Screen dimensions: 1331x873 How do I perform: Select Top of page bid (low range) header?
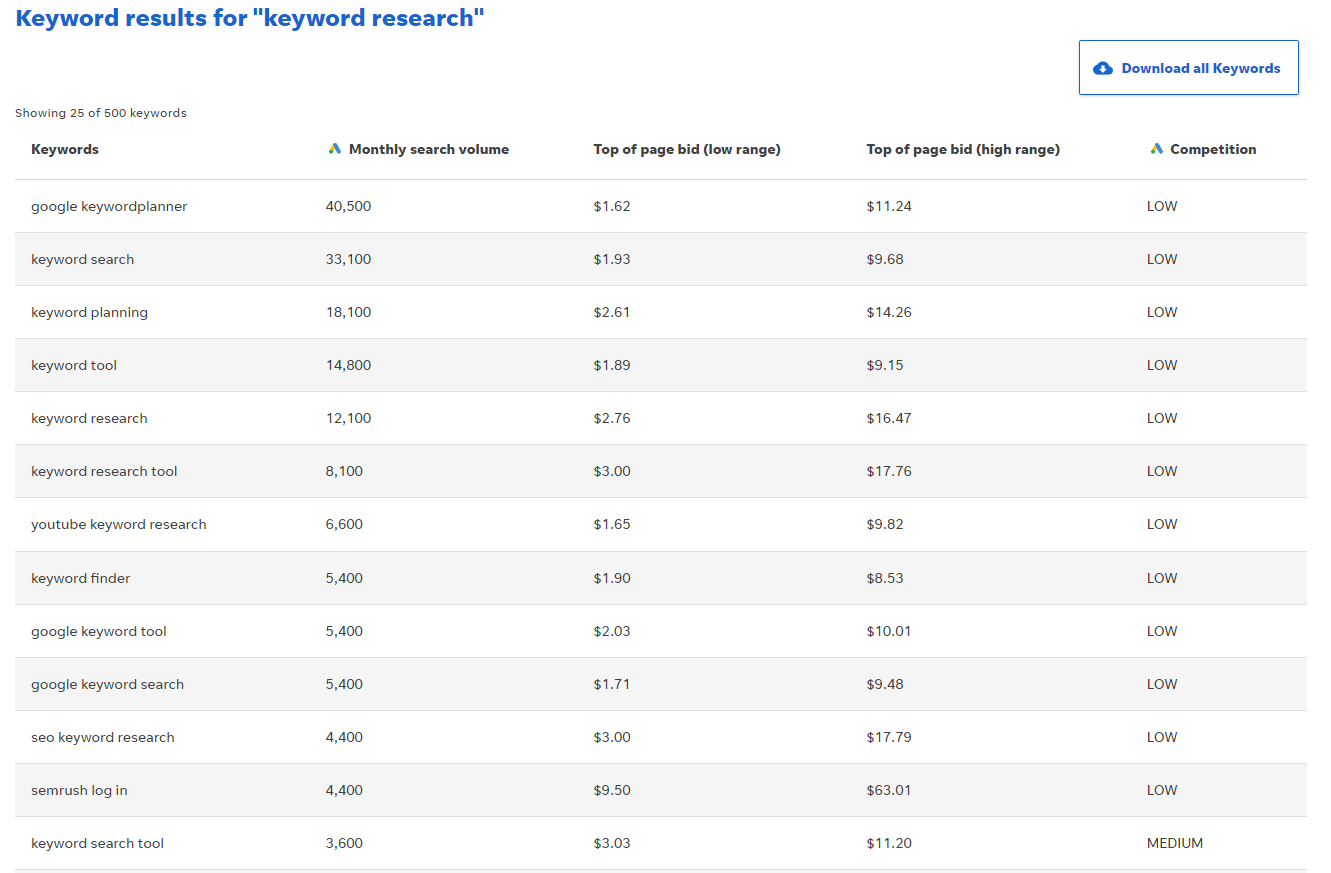click(x=687, y=149)
